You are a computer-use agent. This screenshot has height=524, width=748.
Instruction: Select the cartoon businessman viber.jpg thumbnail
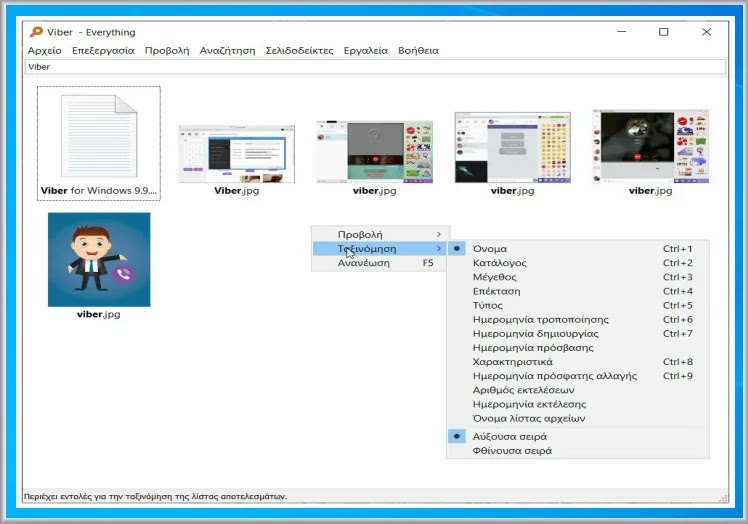click(x=99, y=260)
